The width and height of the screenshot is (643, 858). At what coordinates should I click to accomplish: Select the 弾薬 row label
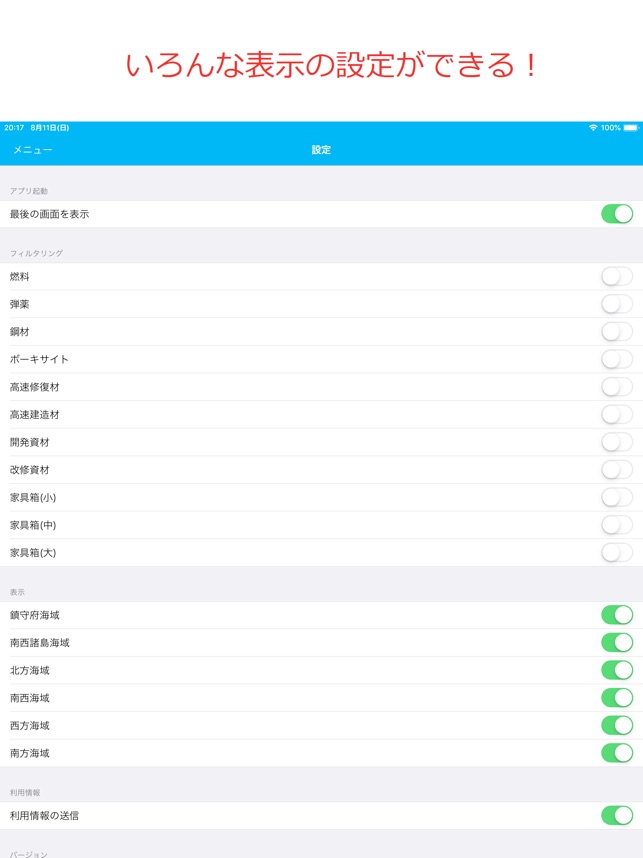(x=20, y=304)
